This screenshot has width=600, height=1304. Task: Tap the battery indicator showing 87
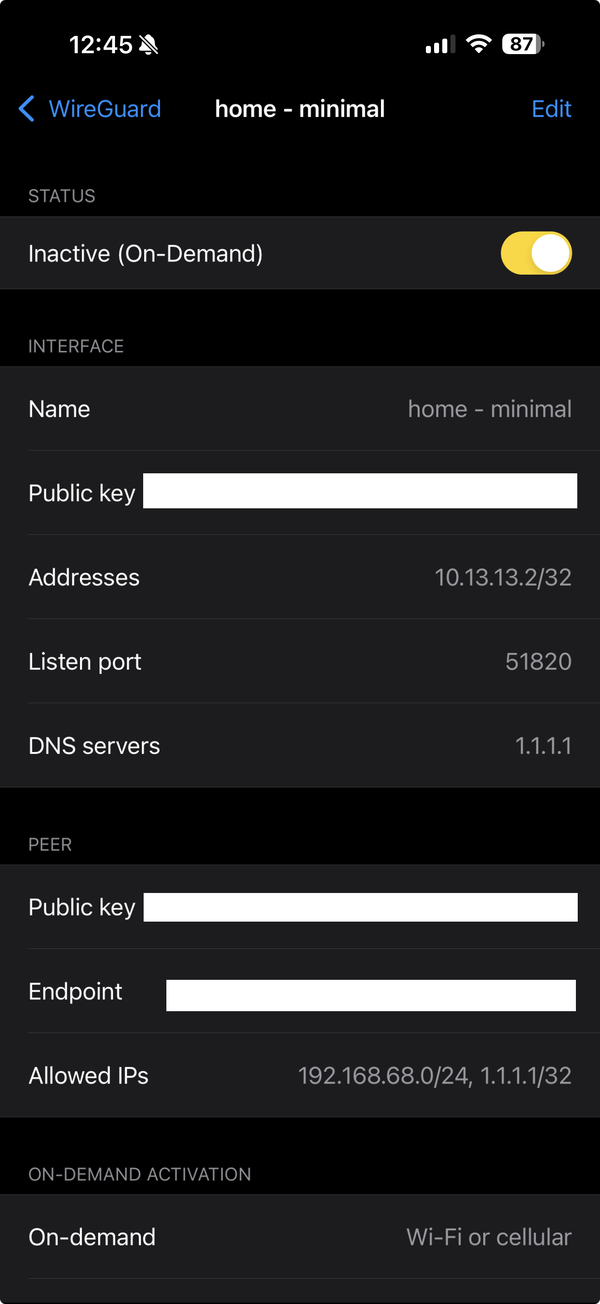coord(520,43)
